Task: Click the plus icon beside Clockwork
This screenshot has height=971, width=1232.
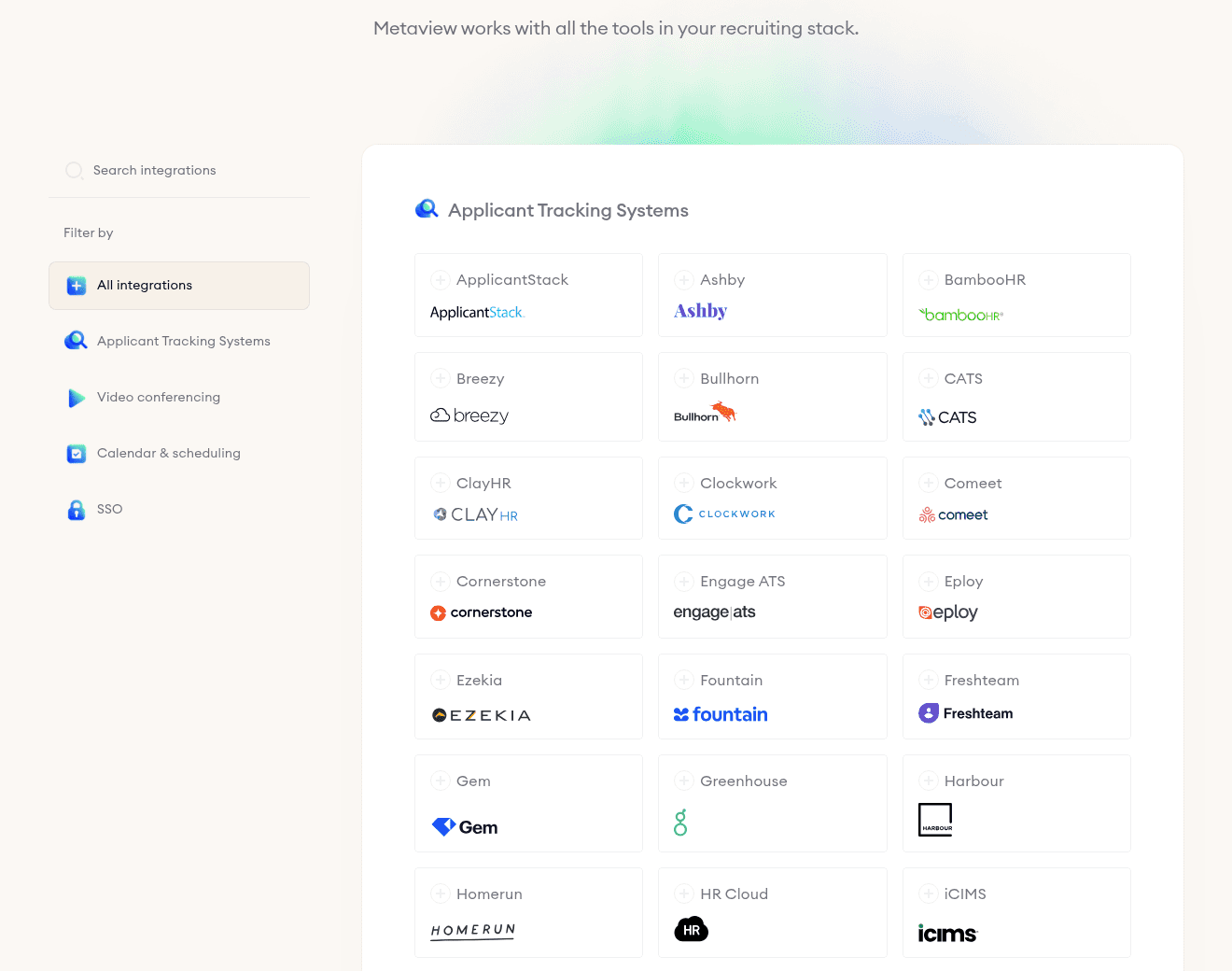Action: [x=684, y=484]
